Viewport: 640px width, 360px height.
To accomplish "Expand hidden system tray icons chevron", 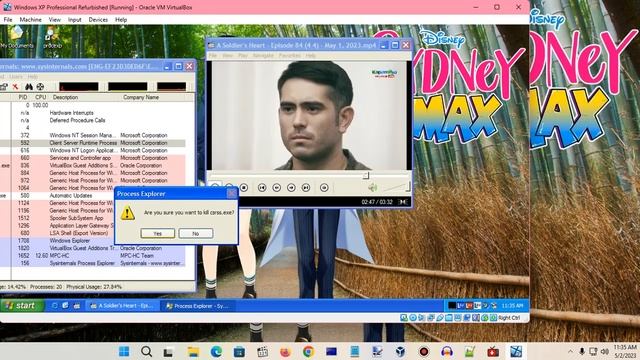I will (570, 351).
